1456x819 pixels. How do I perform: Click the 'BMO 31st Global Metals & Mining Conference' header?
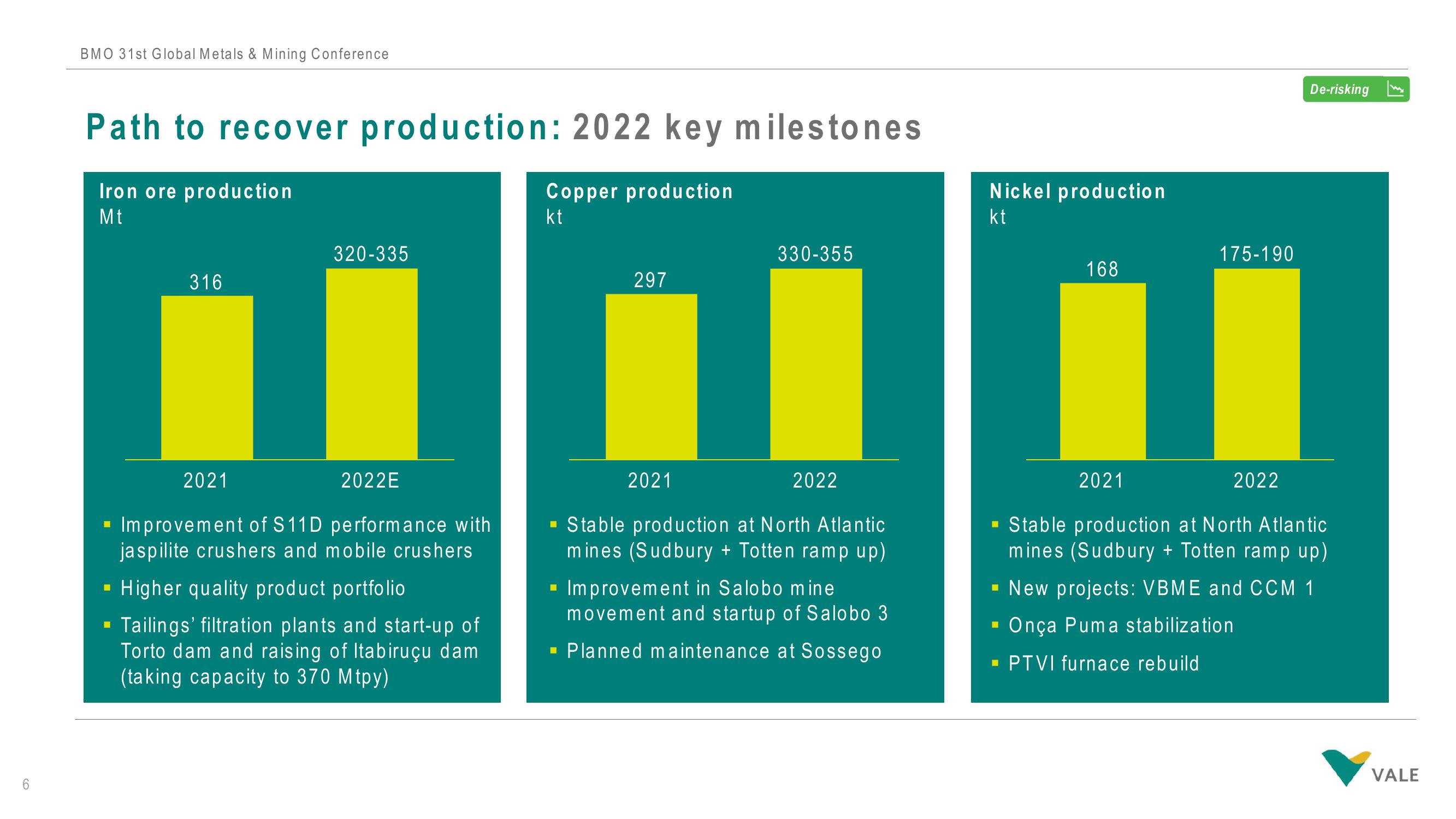(x=234, y=54)
